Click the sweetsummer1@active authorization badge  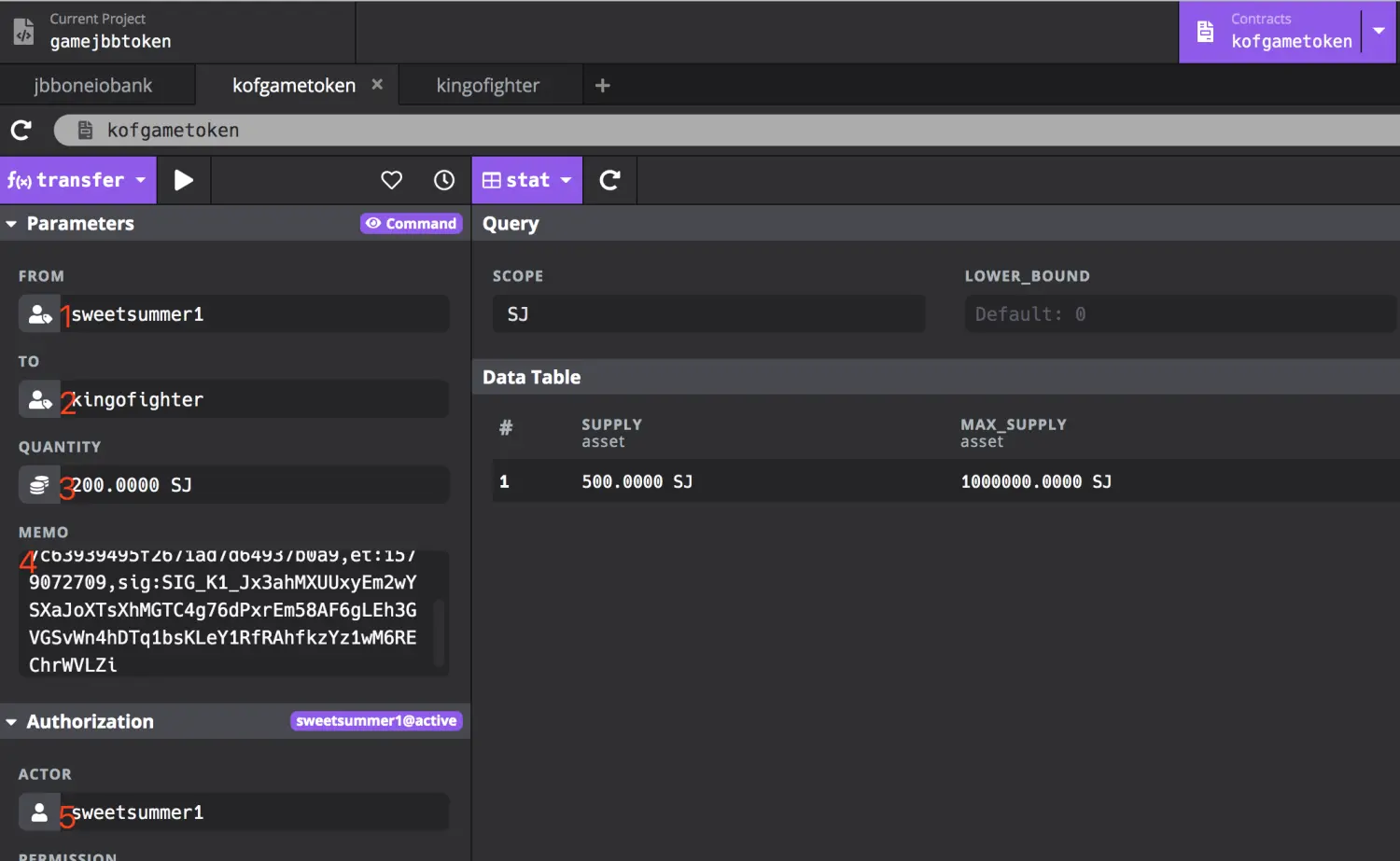click(376, 721)
